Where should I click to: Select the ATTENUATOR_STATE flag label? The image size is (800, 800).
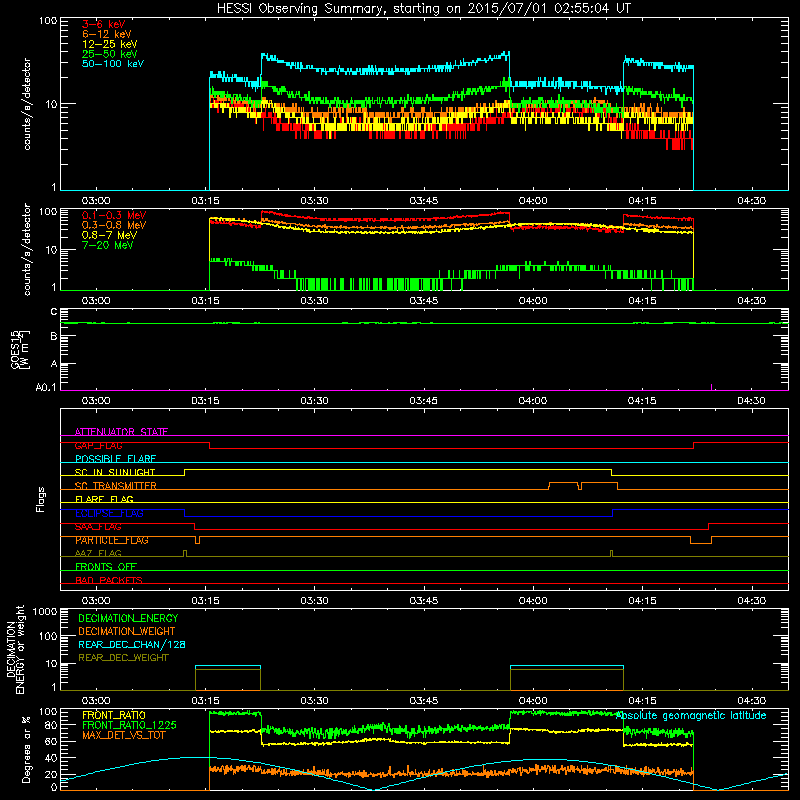pos(121,432)
